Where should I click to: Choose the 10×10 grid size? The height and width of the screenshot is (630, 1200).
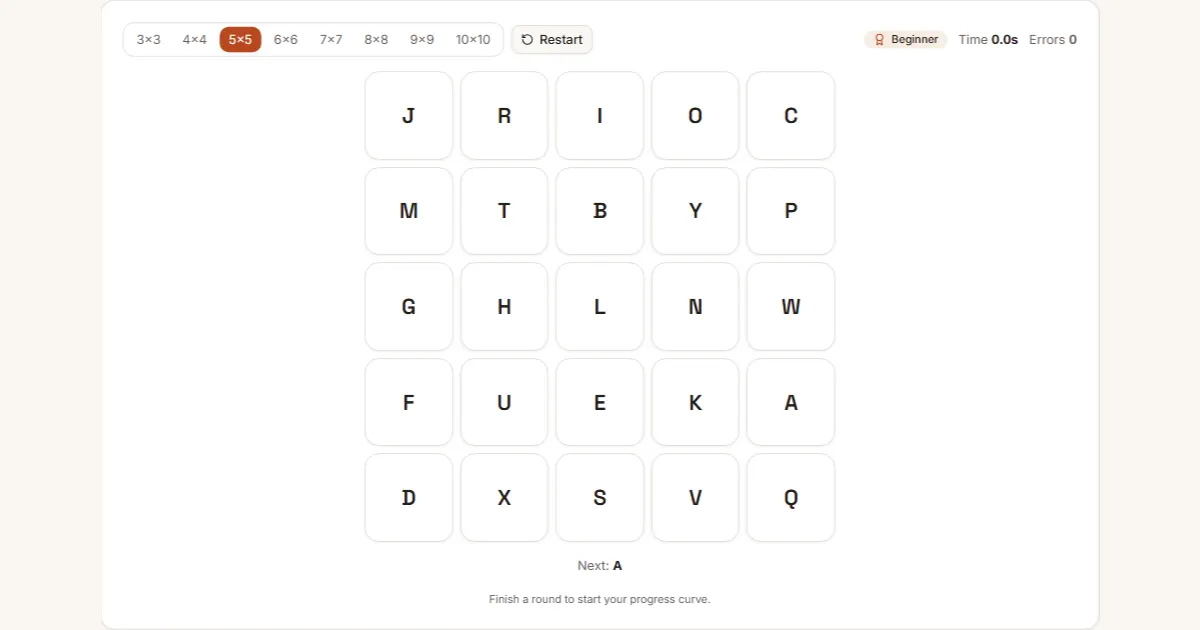pyautogui.click(x=473, y=40)
